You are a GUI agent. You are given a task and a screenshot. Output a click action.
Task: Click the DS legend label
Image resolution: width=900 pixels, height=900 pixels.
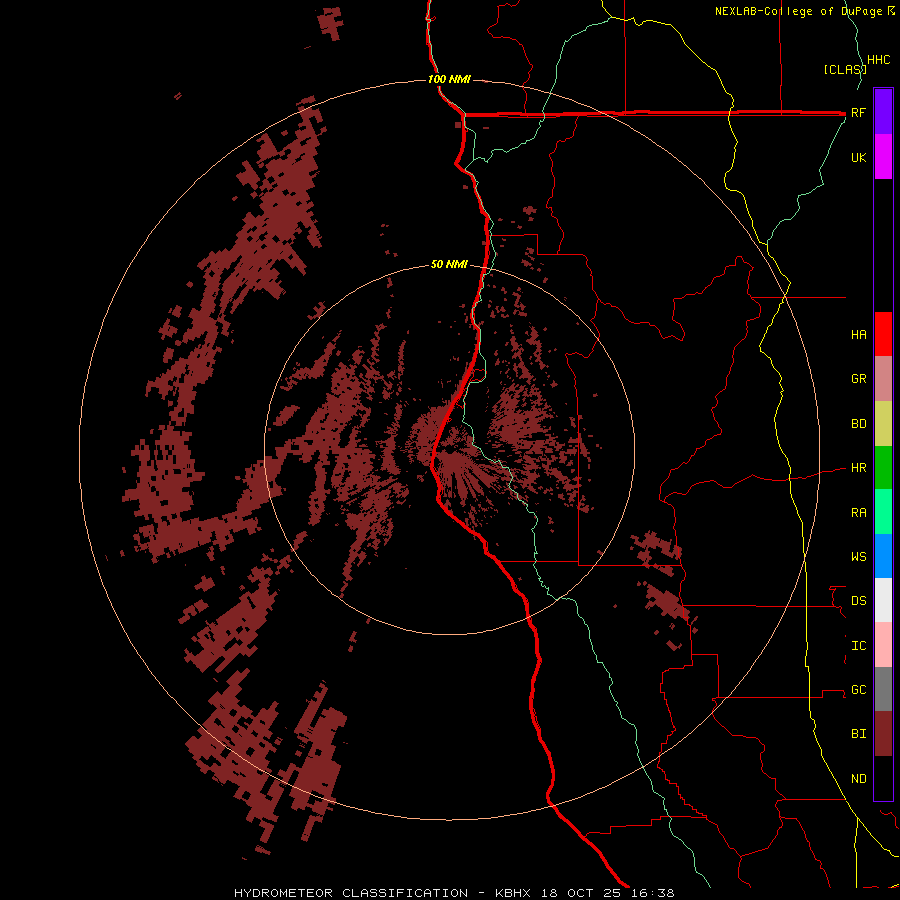click(x=858, y=601)
